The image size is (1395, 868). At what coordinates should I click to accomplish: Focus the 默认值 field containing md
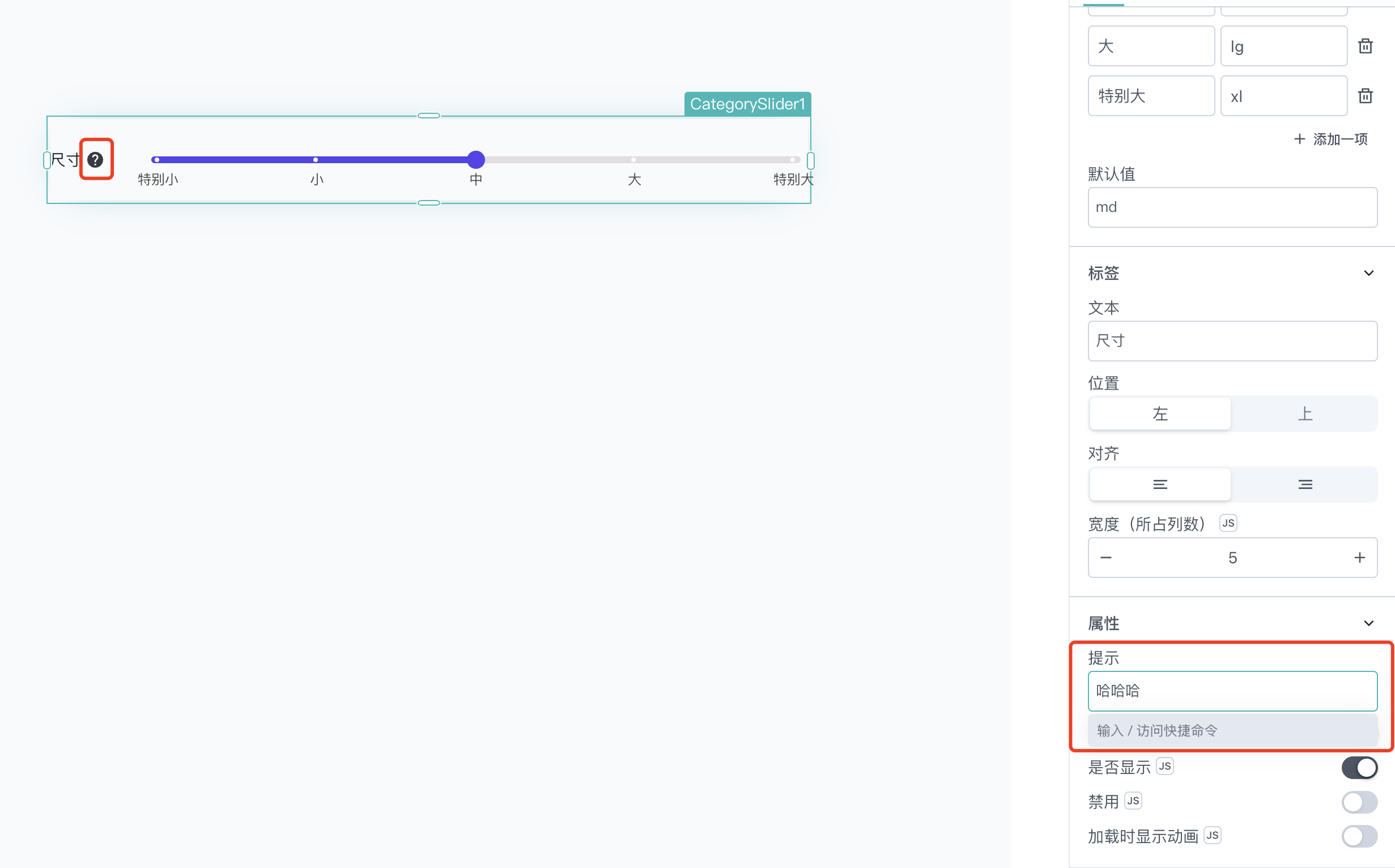coord(1232,207)
